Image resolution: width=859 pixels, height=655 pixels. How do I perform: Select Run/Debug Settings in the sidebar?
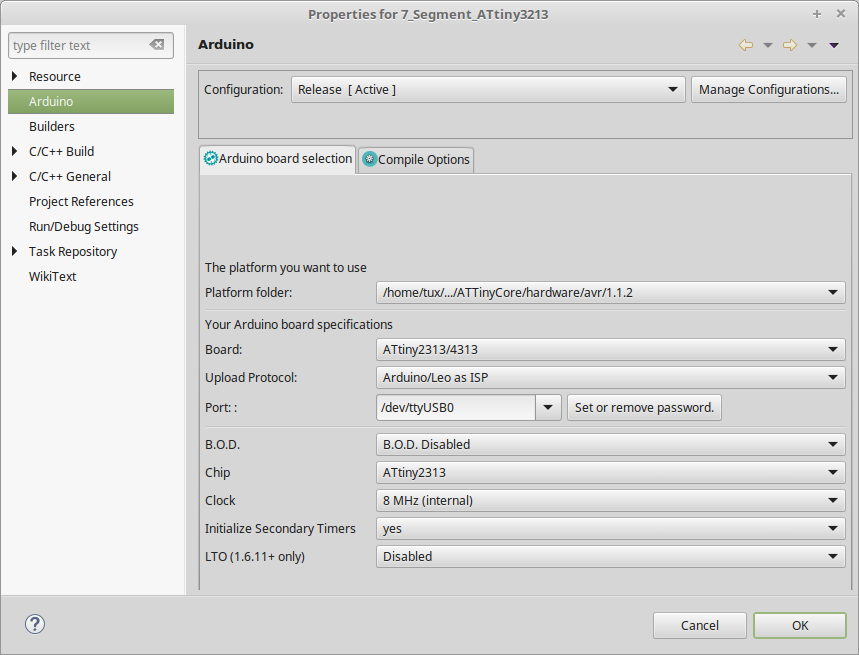84,227
